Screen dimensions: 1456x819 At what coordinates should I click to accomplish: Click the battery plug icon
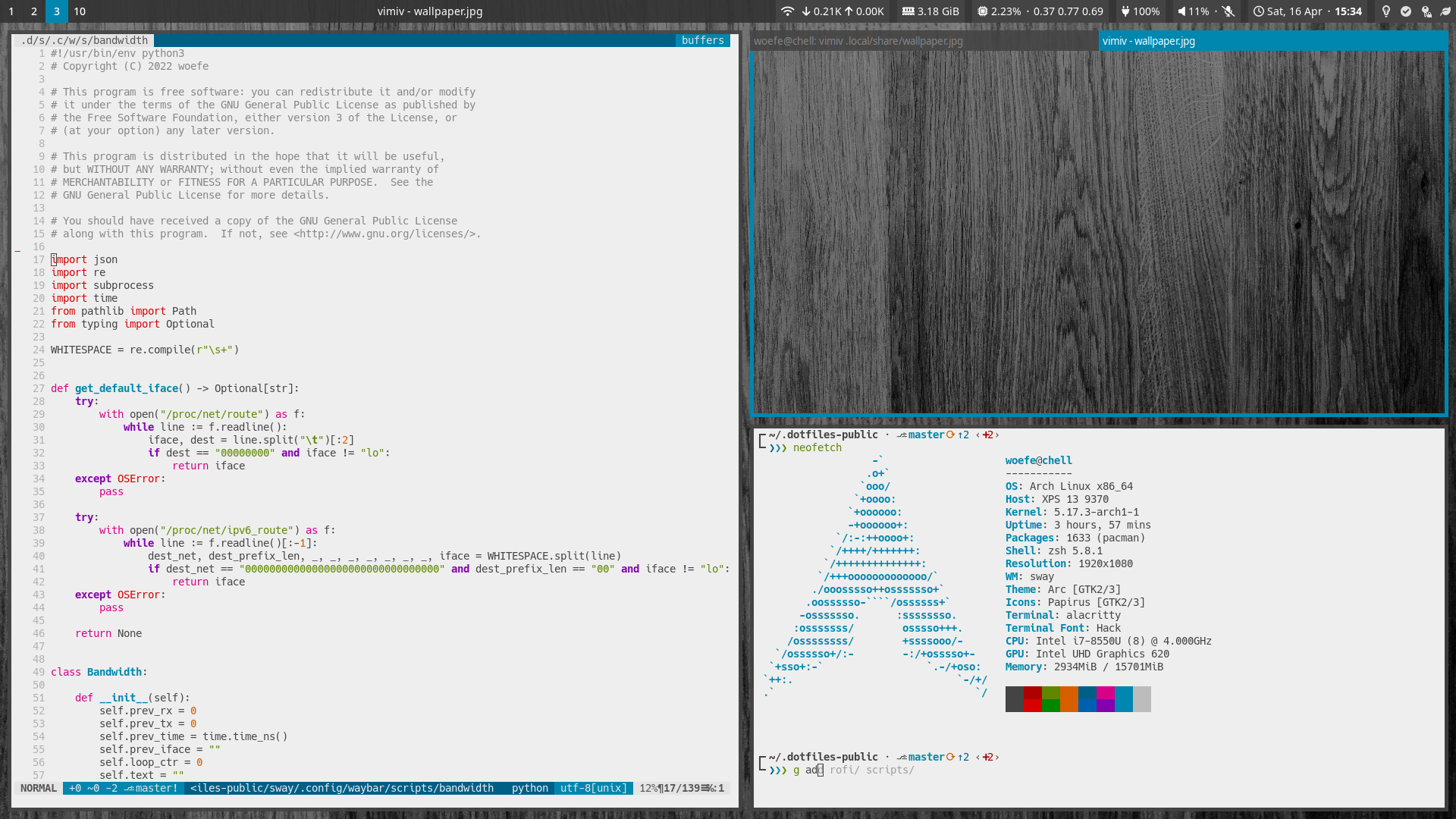(1125, 11)
